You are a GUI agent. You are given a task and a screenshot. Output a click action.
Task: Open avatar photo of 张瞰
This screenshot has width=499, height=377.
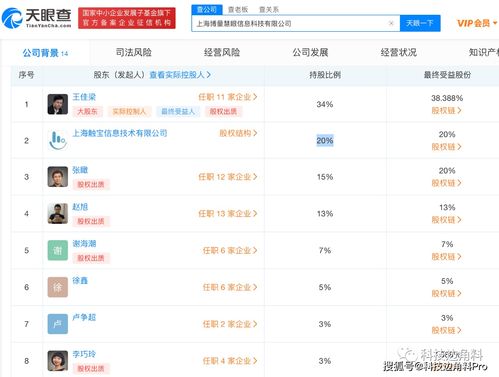point(57,177)
